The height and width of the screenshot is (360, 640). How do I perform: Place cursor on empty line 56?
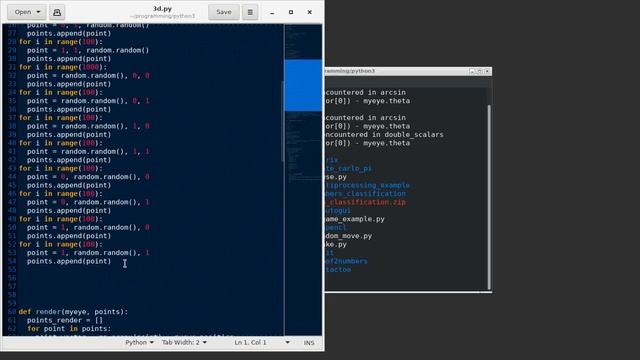pos(150,278)
